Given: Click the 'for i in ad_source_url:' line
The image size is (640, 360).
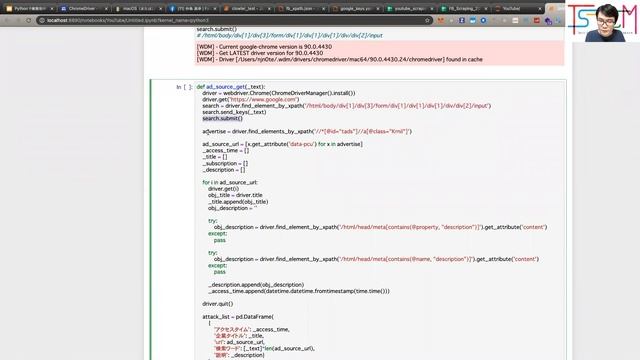Looking at the screenshot, I should [x=230, y=182].
